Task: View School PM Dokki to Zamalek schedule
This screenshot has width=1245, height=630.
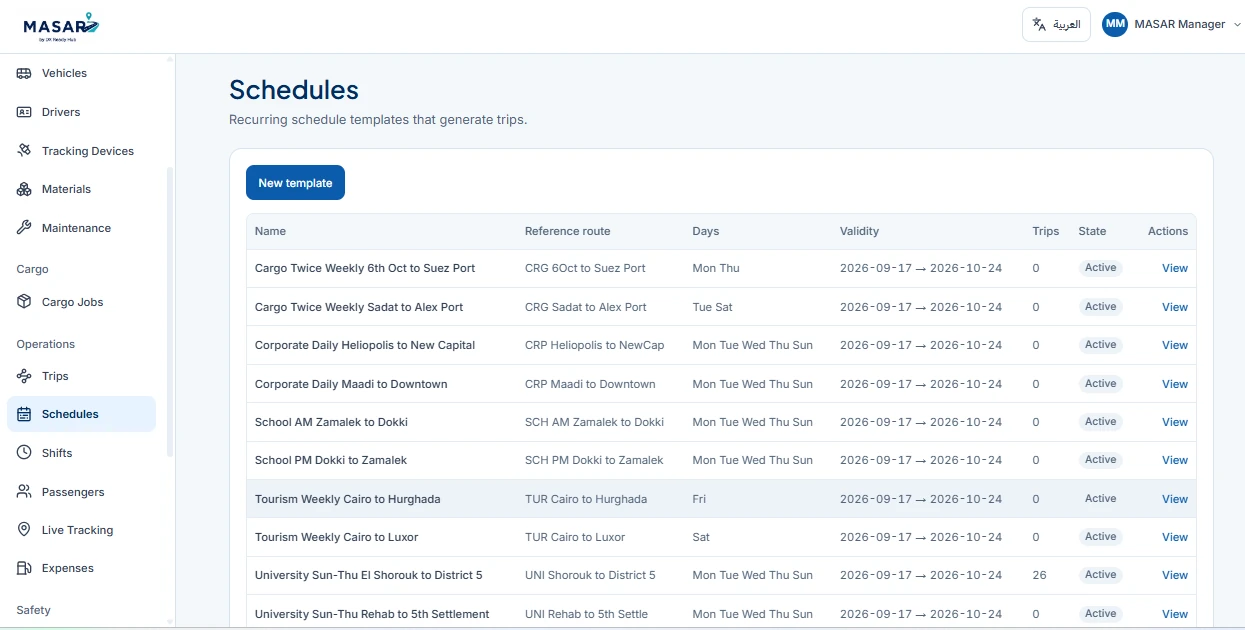Action: click(x=1174, y=460)
